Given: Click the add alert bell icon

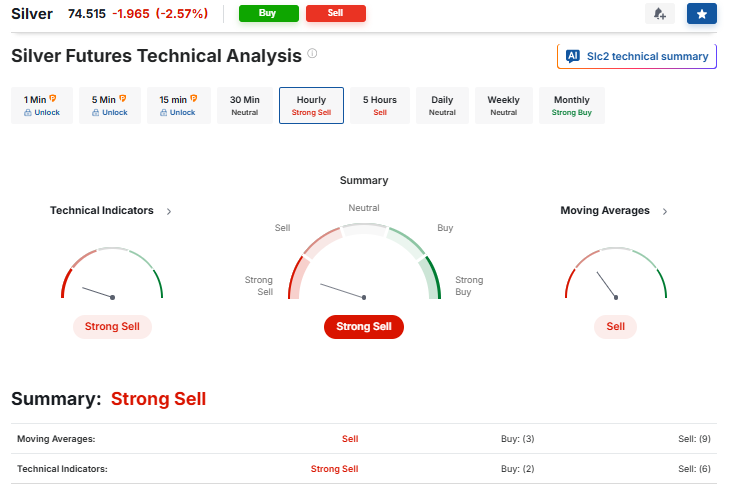Looking at the screenshot, I should point(659,14).
